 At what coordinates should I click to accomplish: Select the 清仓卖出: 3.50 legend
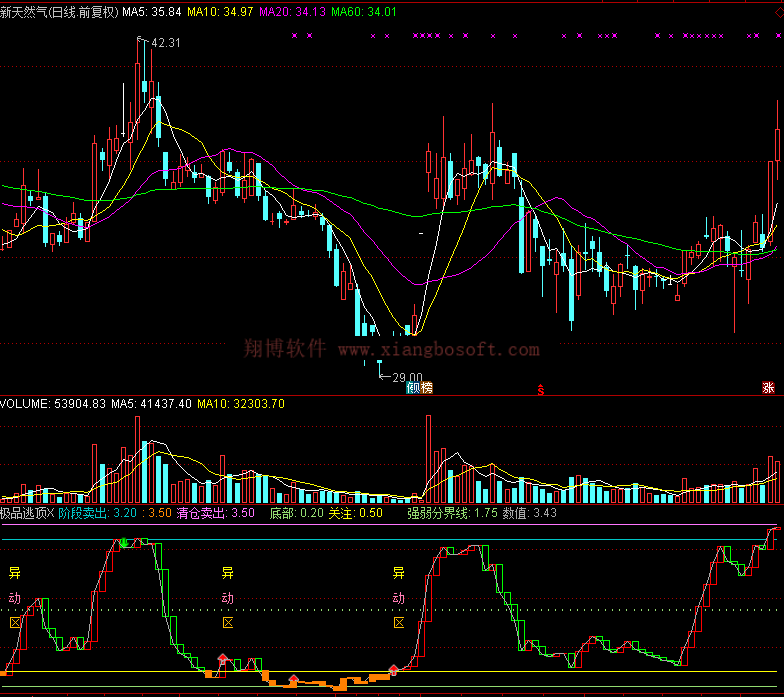[x=215, y=513]
